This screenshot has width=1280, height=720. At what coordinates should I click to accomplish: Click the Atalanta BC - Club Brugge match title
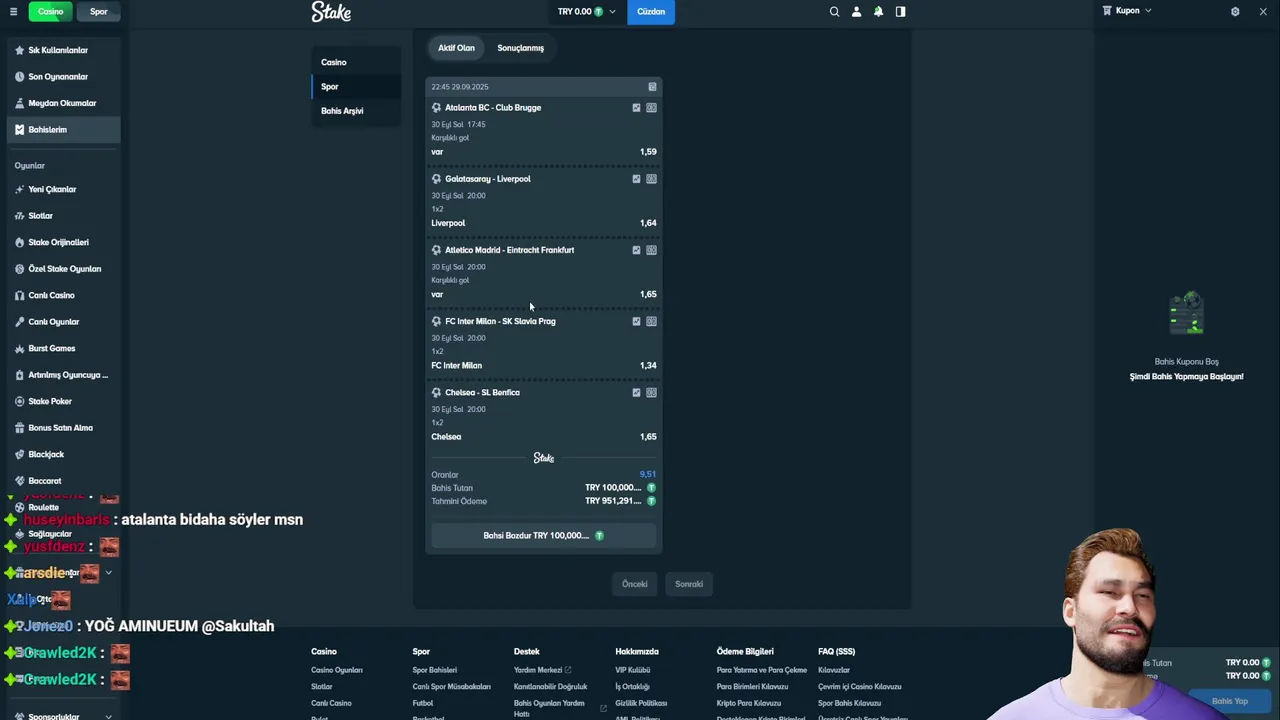493,108
